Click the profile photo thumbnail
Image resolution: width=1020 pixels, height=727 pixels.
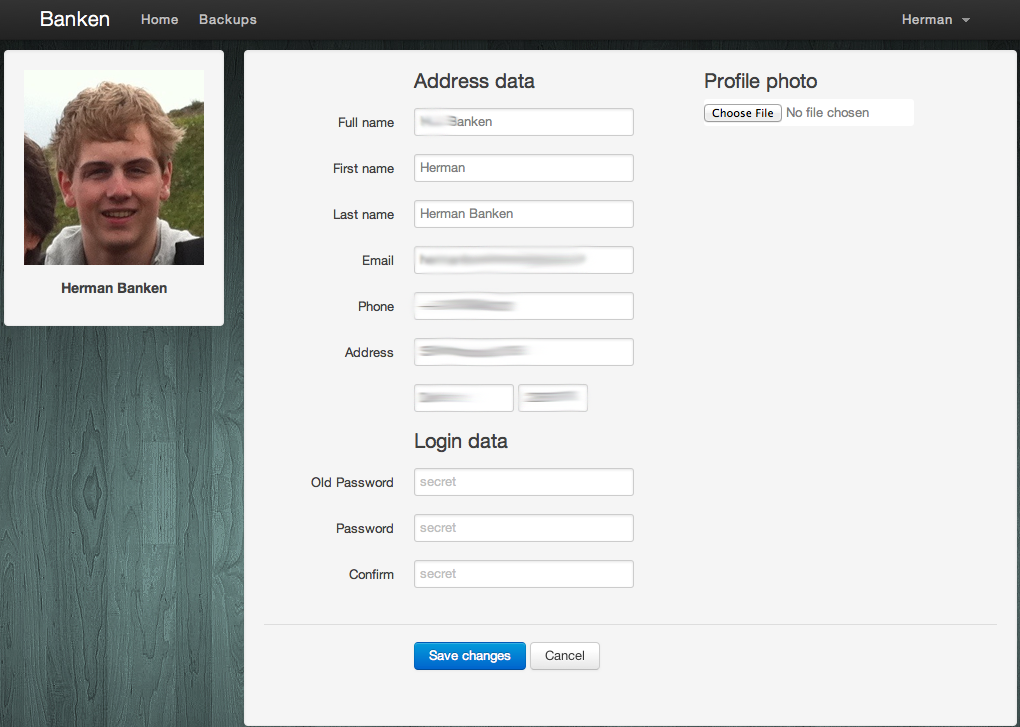pyautogui.click(x=114, y=167)
